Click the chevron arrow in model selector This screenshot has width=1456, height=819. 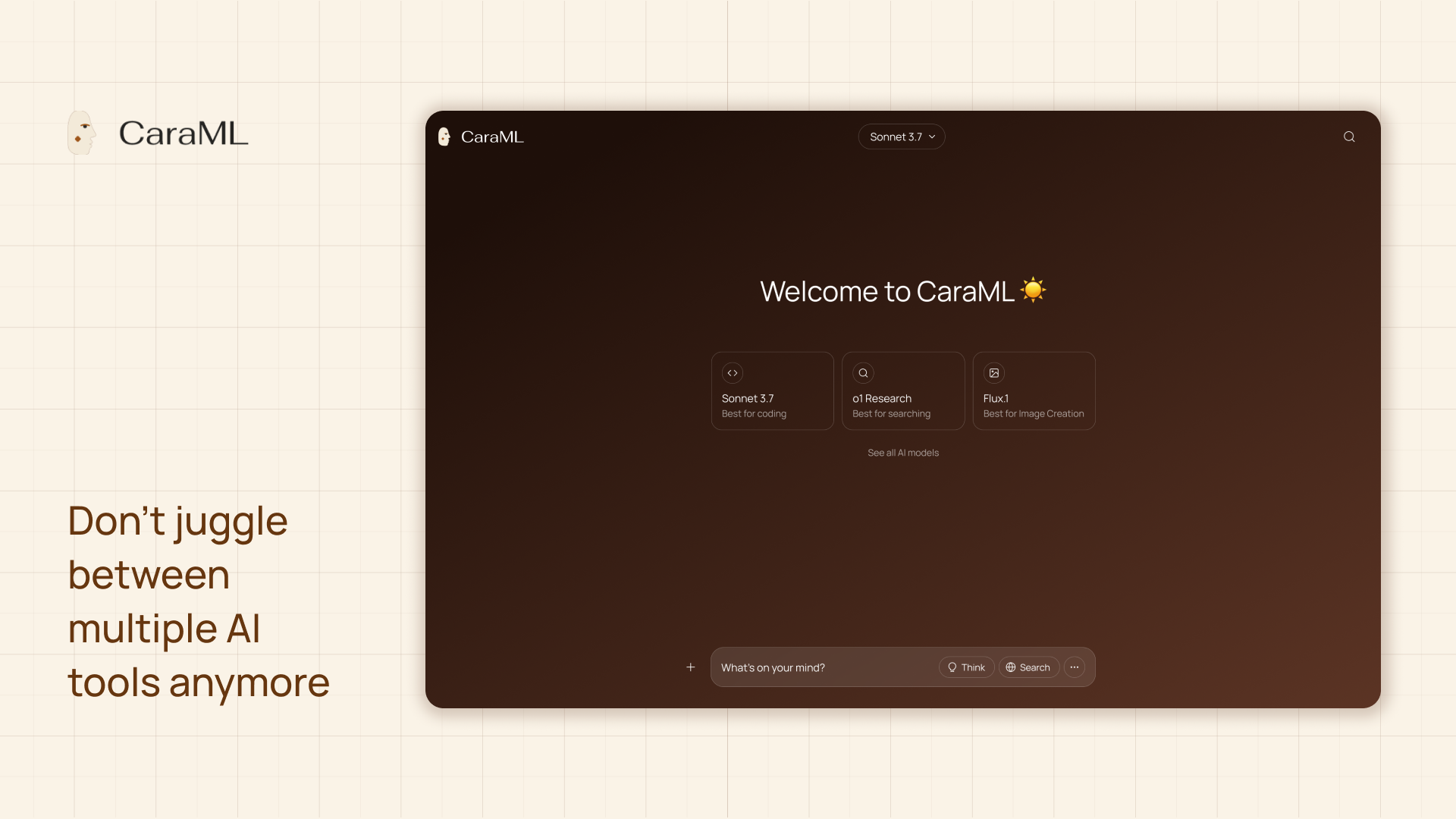point(932,137)
